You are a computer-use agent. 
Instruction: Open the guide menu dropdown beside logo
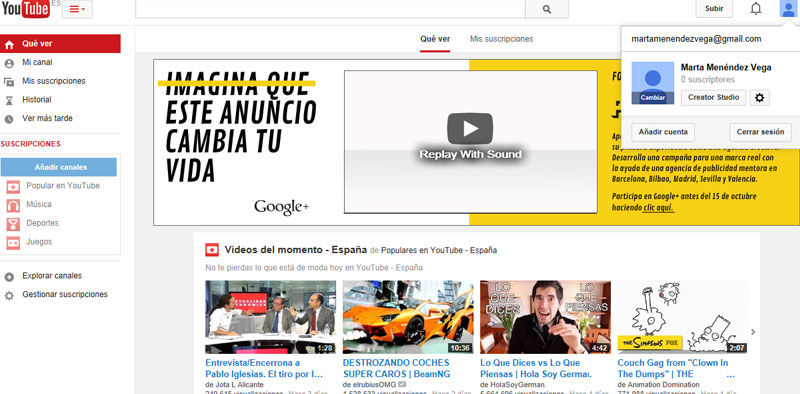point(78,9)
